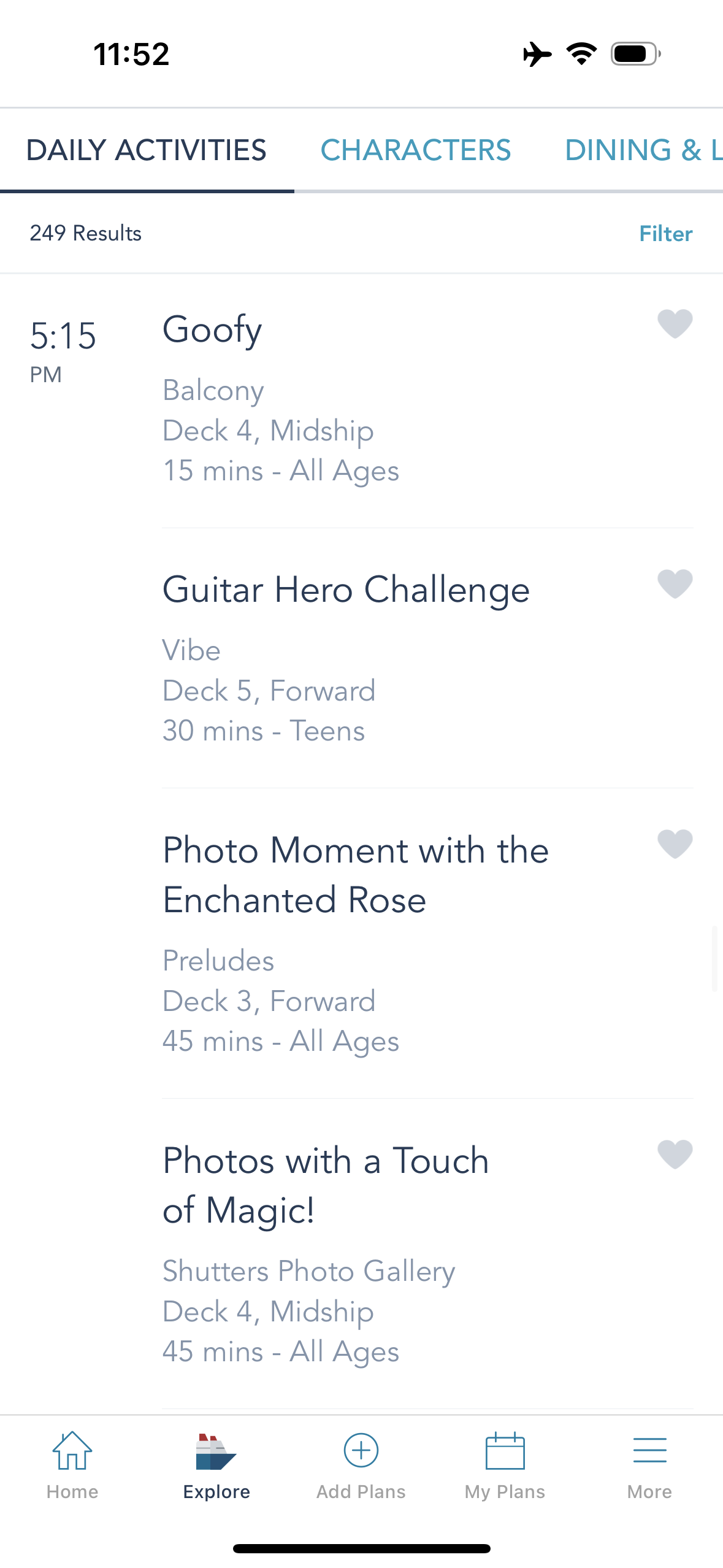Tap the battery status icon
The width and height of the screenshot is (723, 1568).
click(635, 54)
